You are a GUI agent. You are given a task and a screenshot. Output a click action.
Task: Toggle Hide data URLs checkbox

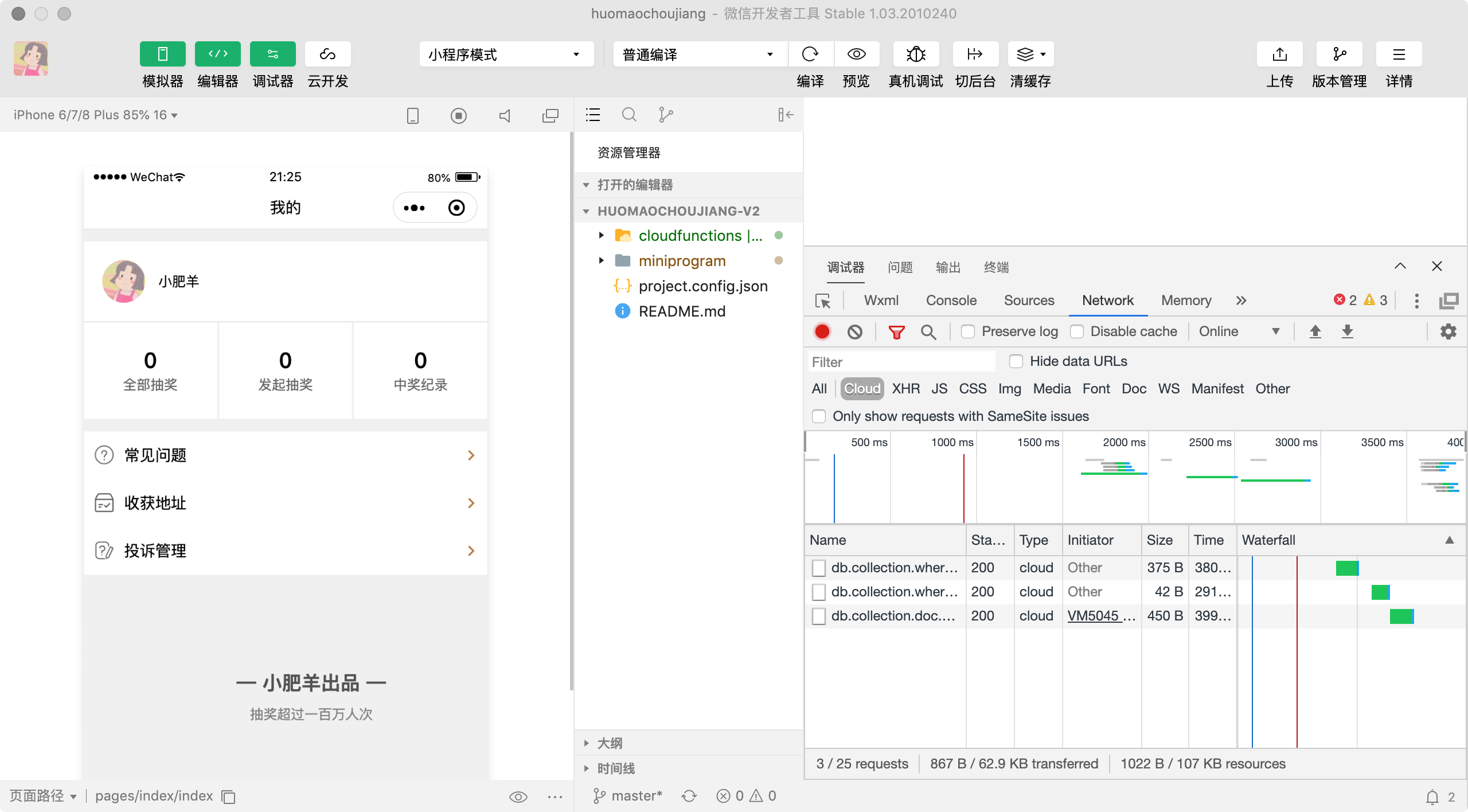tap(1016, 361)
